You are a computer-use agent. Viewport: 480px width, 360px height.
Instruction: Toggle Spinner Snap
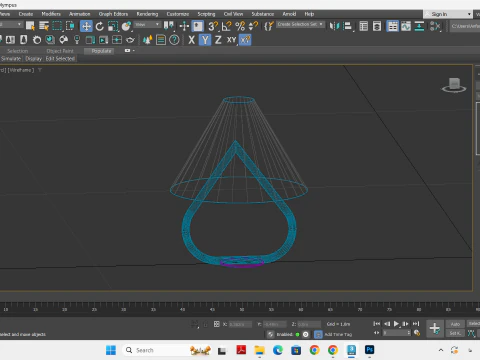(253, 26)
